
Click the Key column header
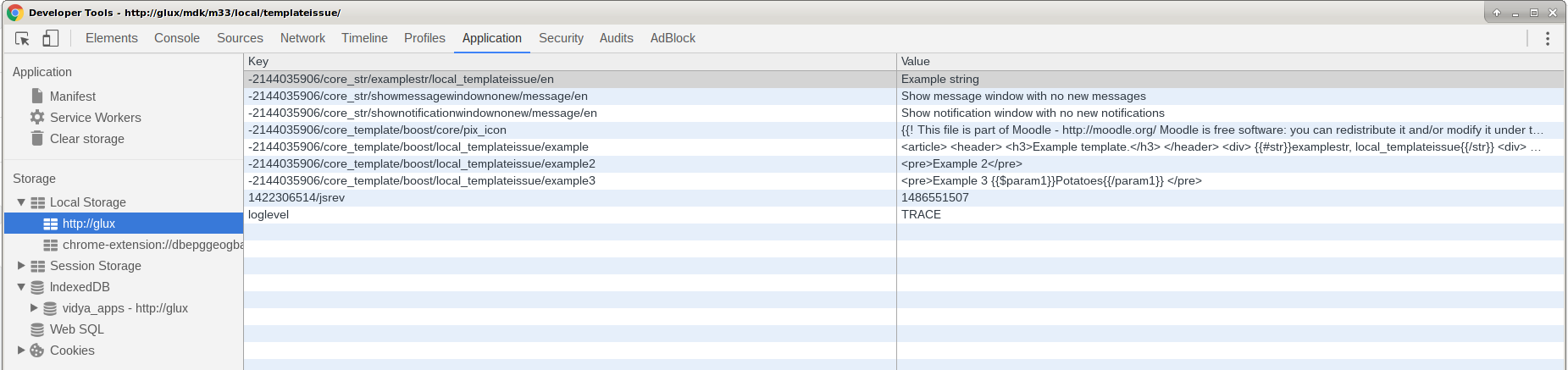pos(570,62)
